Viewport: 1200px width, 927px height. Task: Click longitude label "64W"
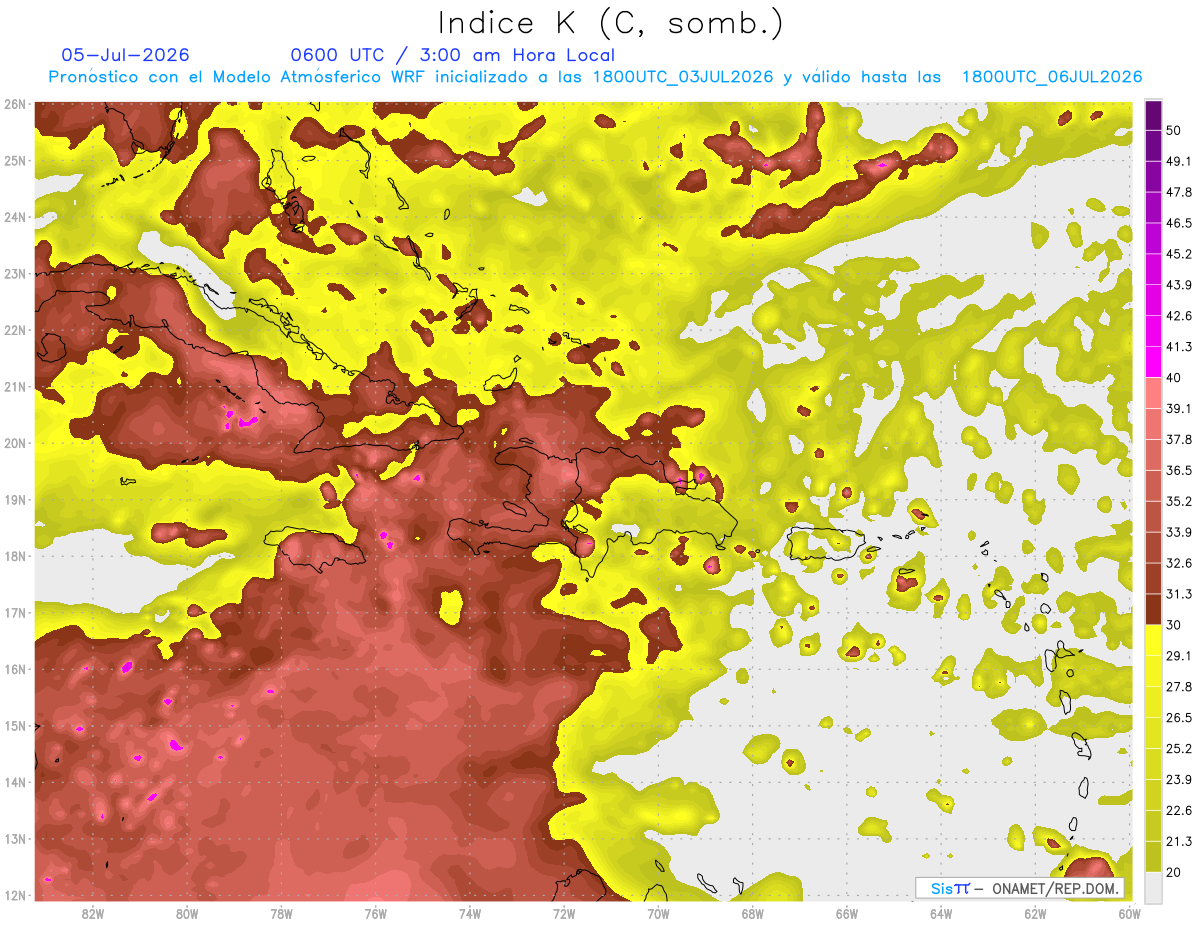(941, 914)
